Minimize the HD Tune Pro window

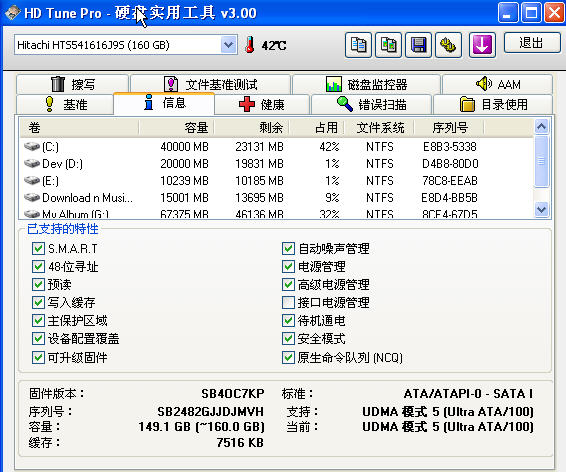click(x=508, y=13)
